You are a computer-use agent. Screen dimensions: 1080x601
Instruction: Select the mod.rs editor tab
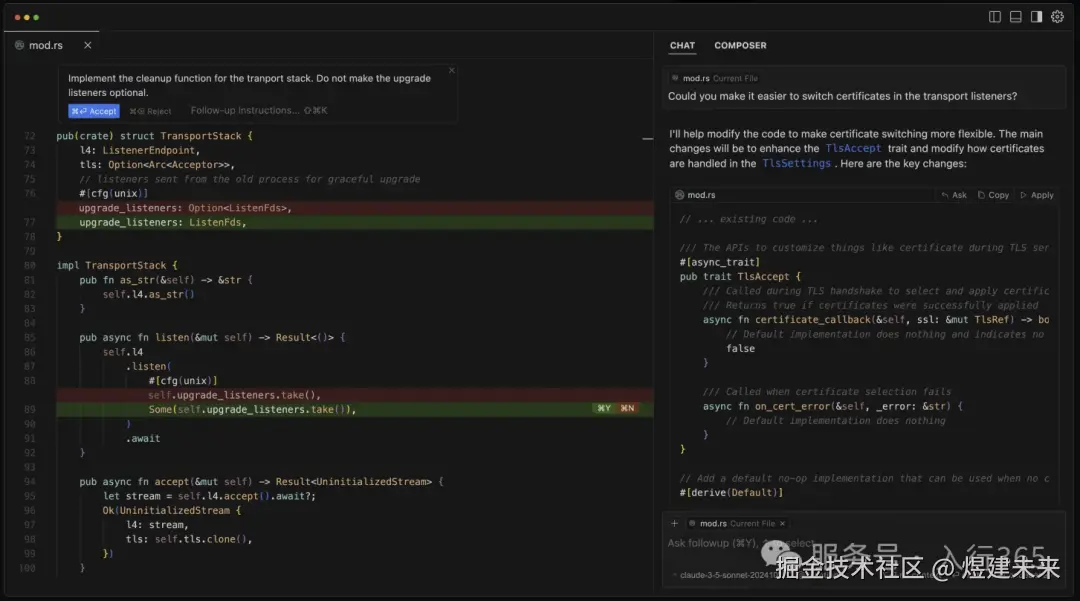coord(45,45)
